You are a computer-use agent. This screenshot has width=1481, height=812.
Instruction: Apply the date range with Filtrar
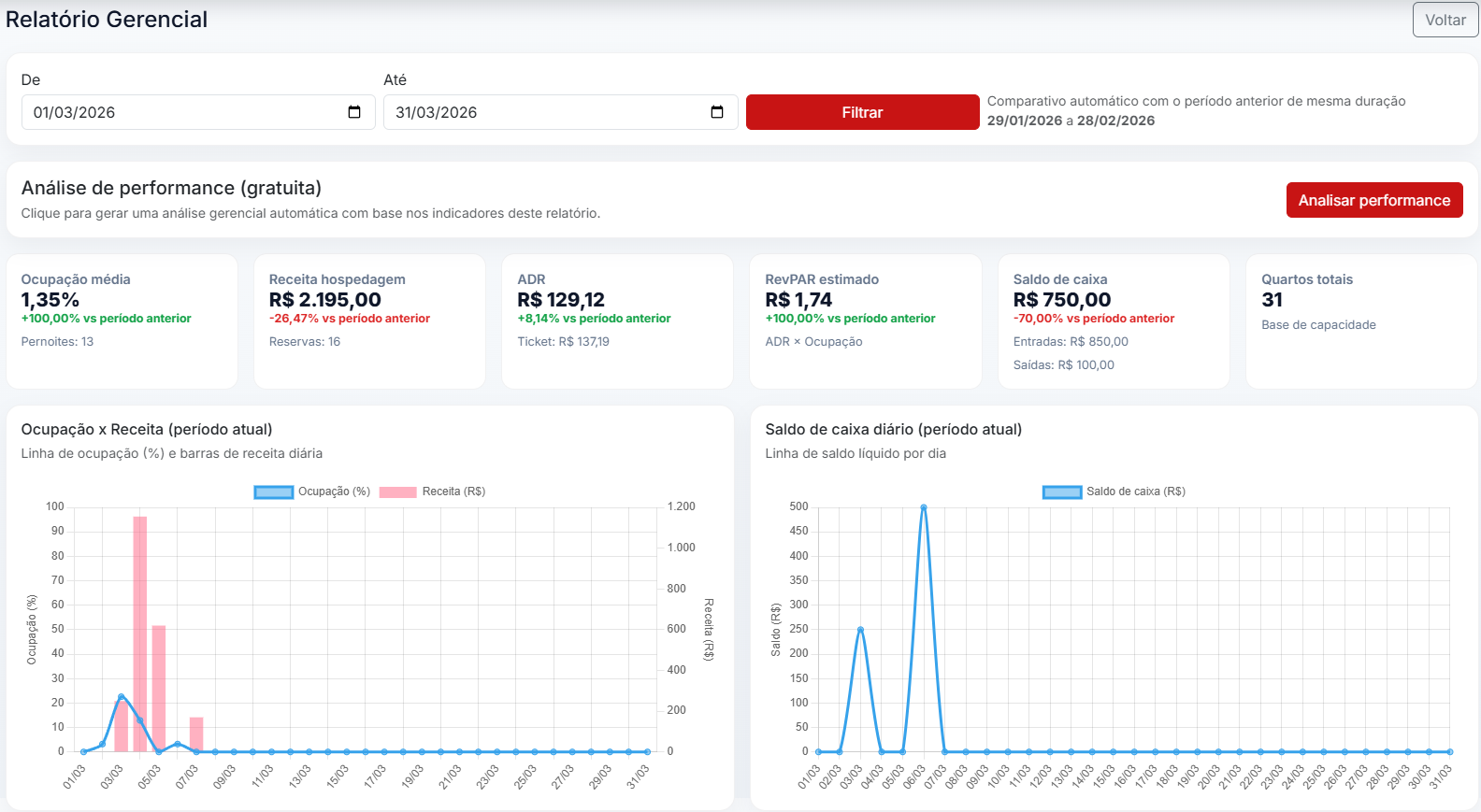point(862,112)
